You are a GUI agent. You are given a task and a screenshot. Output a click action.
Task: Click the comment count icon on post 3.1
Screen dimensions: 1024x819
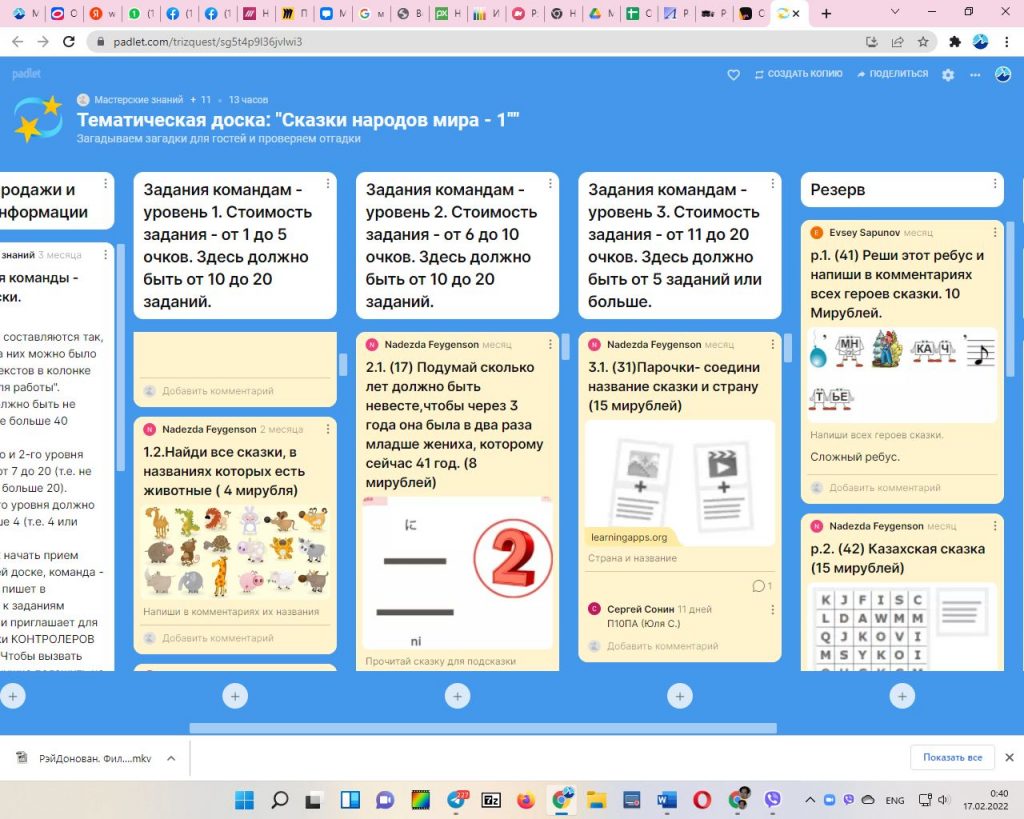[759, 585]
